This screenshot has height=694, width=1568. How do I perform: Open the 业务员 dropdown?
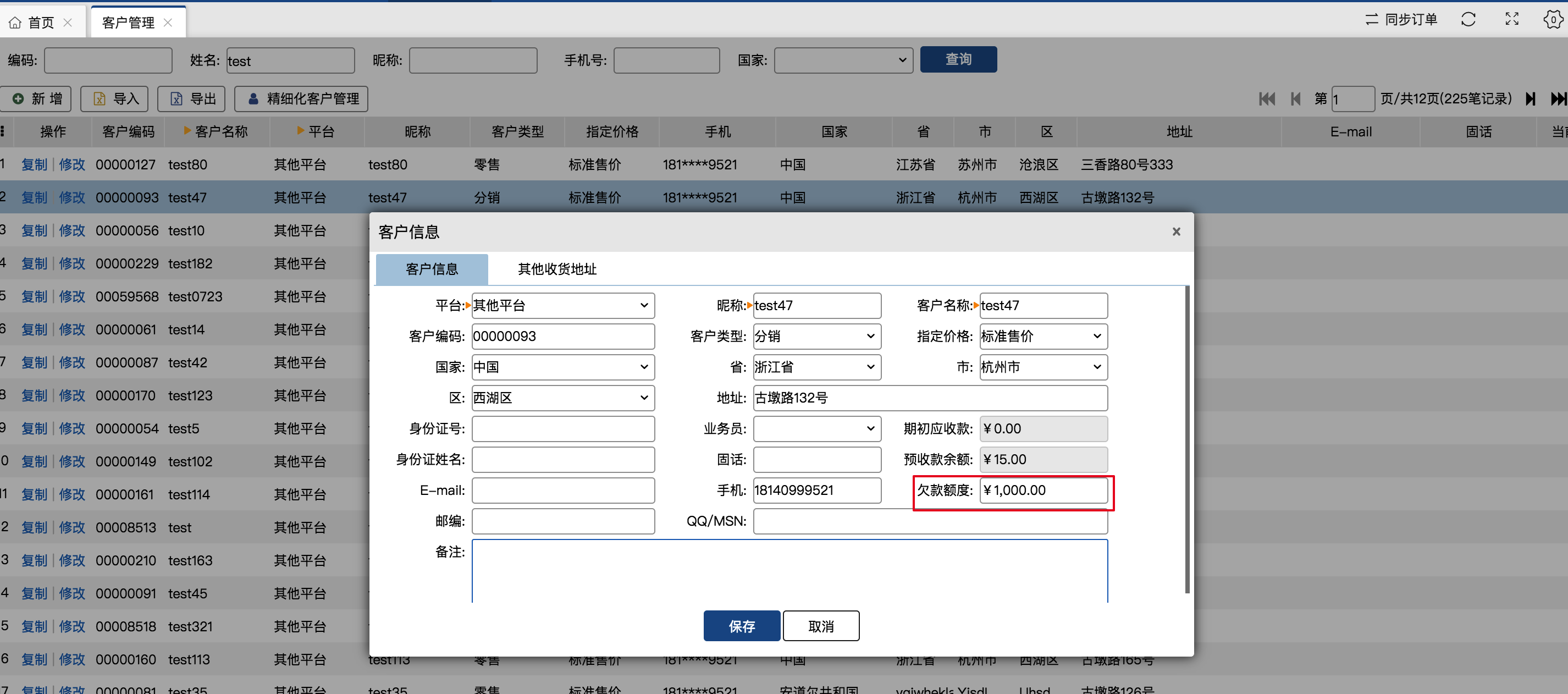coord(817,429)
